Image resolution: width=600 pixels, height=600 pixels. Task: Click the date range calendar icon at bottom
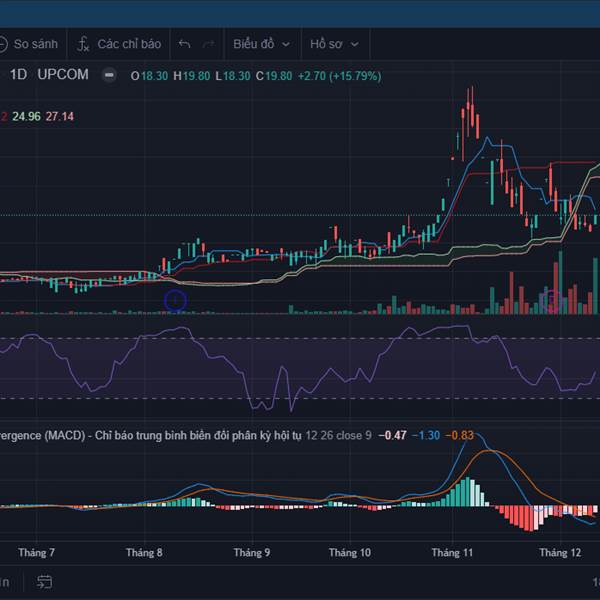(44, 581)
